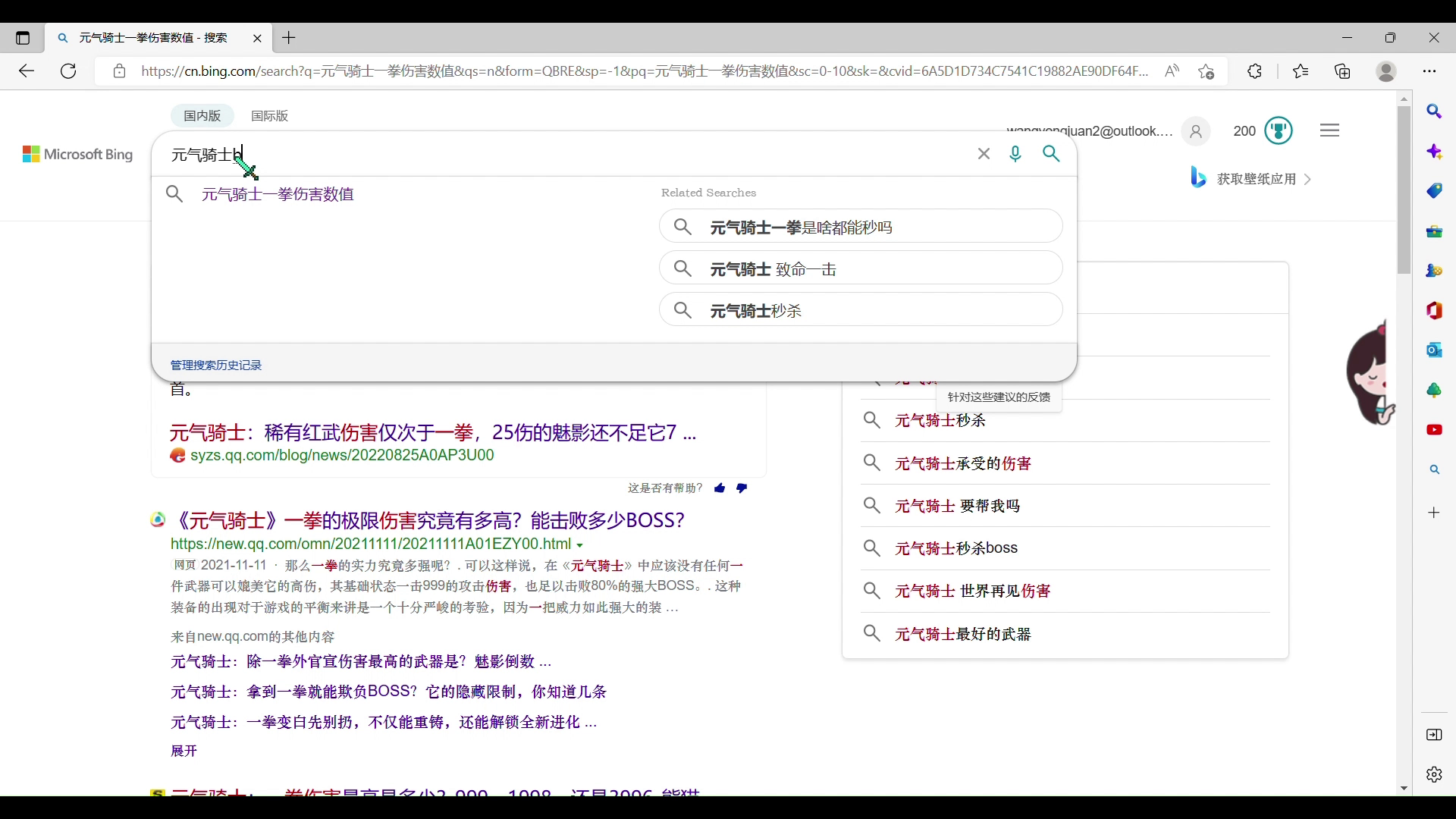Select suggestion 元气骑士一拳伤害数值
The height and width of the screenshot is (819, 1456).
click(278, 194)
